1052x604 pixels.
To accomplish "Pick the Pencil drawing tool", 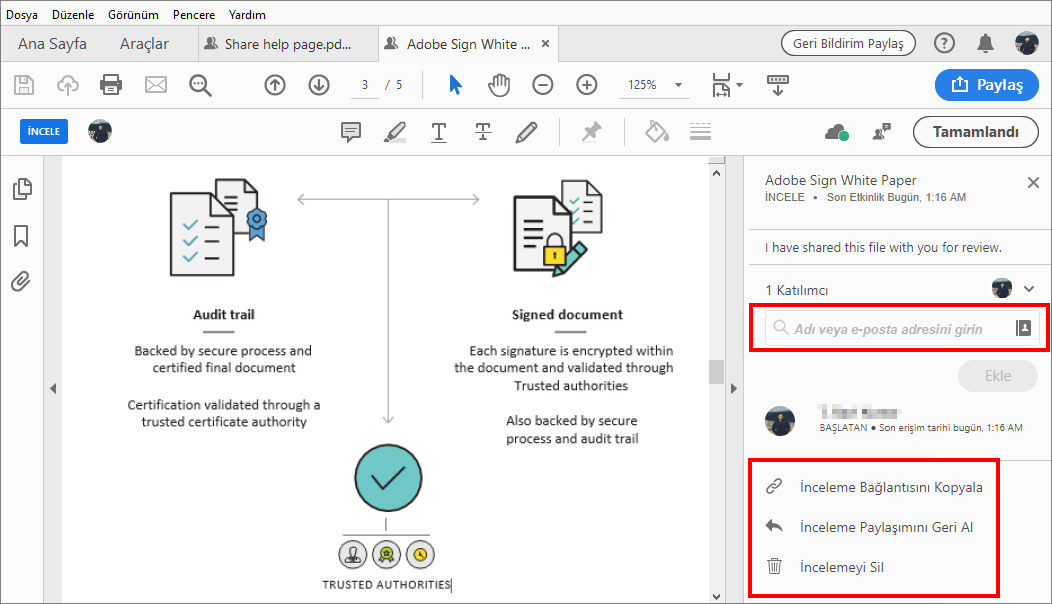I will pos(527,132).
